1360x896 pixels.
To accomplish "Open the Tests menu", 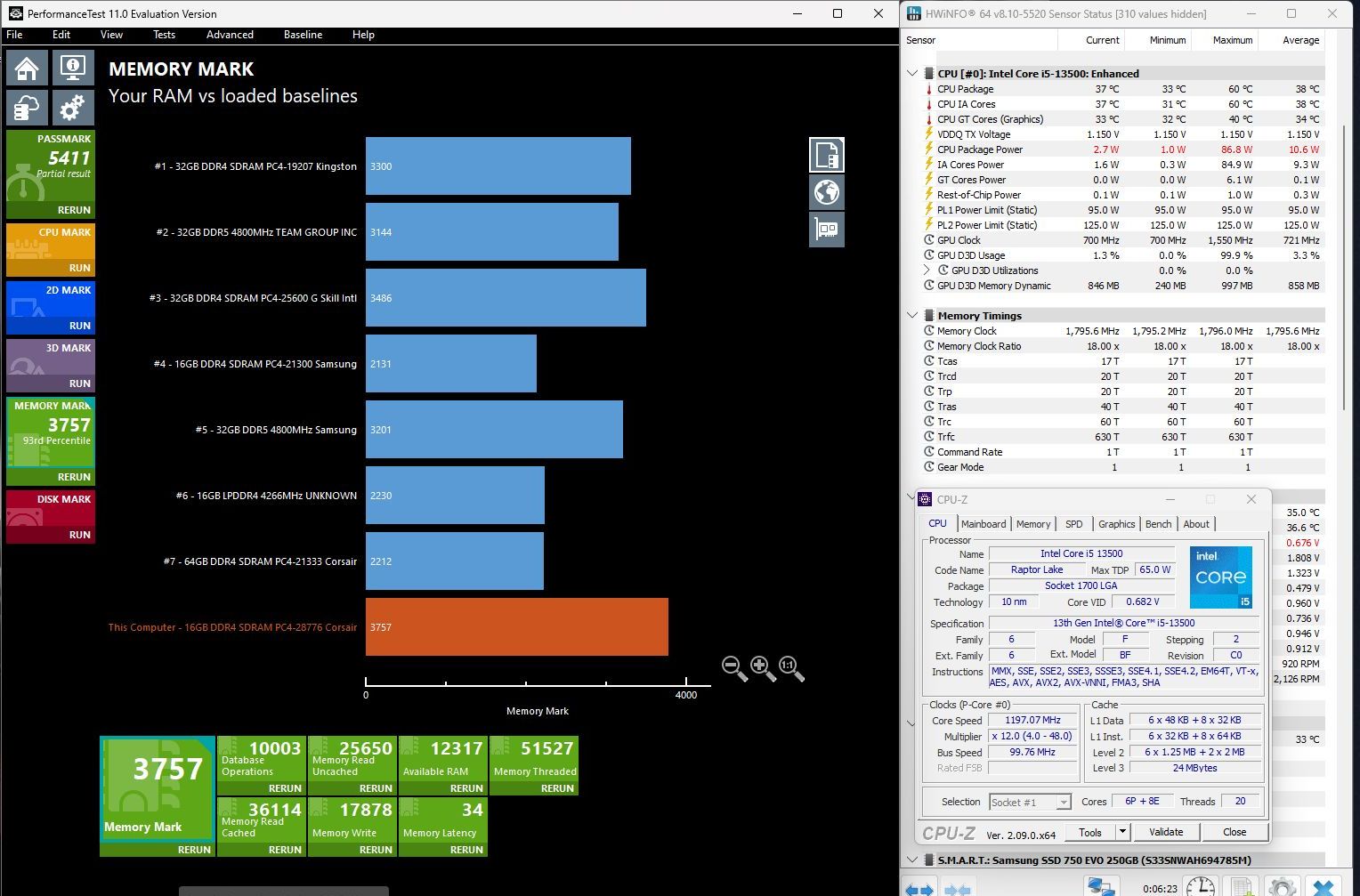I will coord(164,35).
